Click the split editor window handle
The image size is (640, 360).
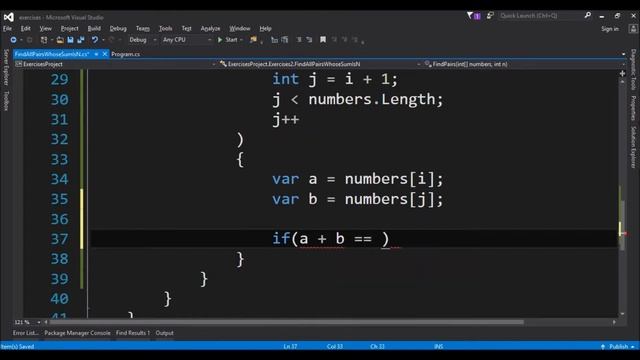(x=622, y=73)
